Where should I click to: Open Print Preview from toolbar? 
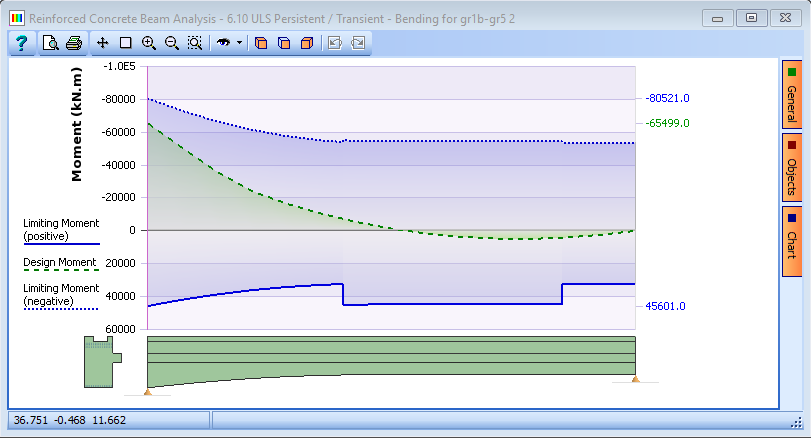tap(50, 43)
